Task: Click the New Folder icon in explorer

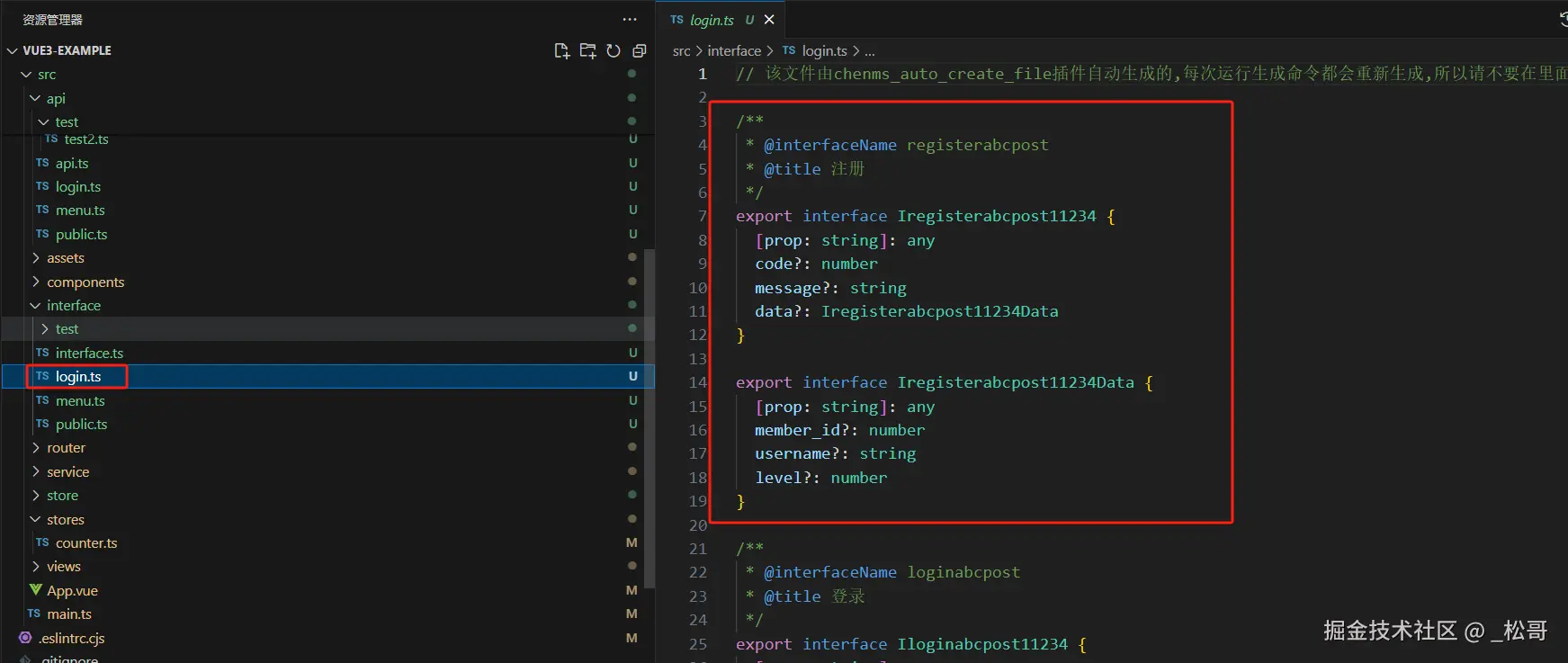Action: pos(587,51)
